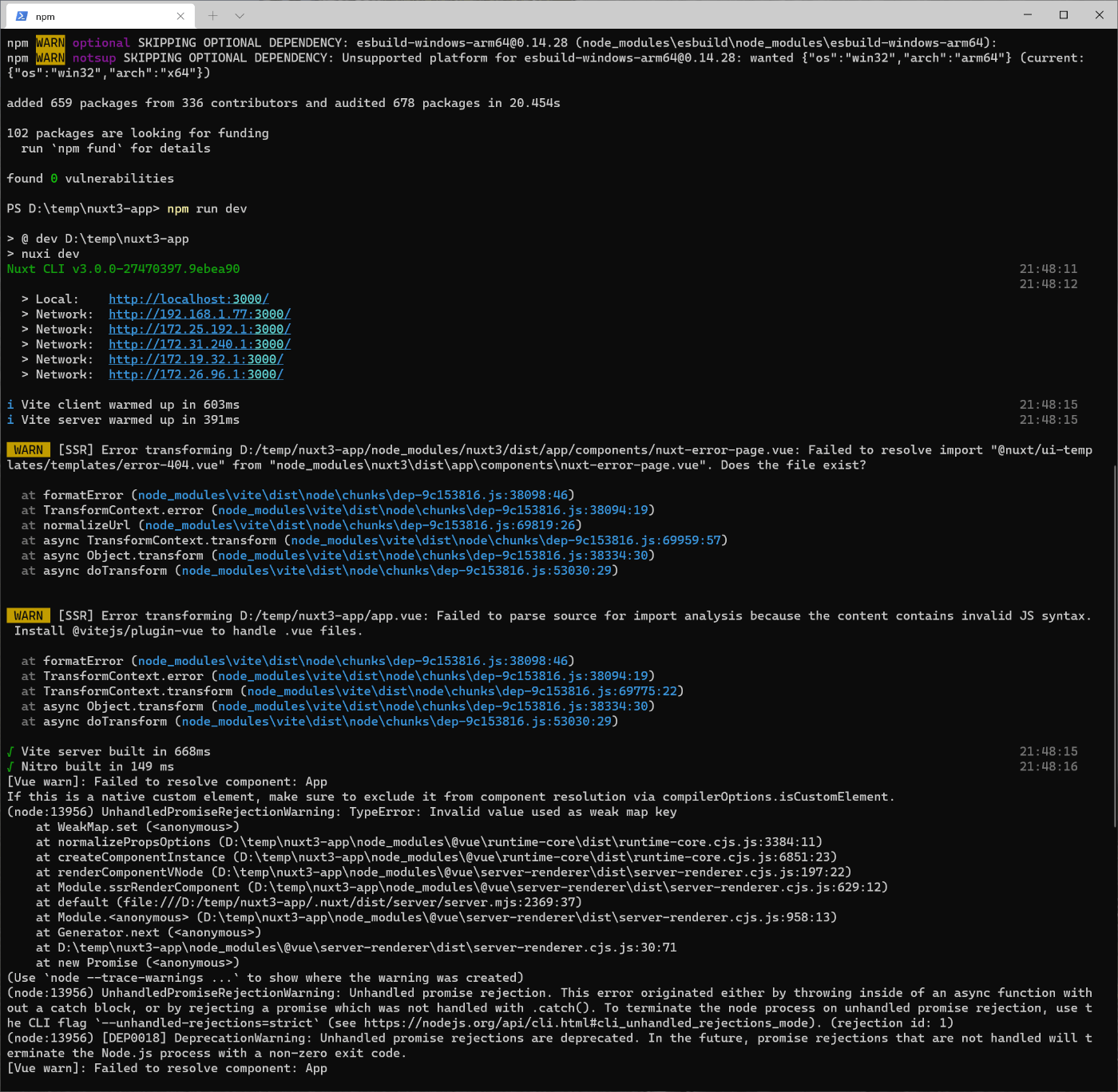The width and height of the screenshot is (1118, 1092).
Task: Close the terminal window
Action: click(1100, 15)
